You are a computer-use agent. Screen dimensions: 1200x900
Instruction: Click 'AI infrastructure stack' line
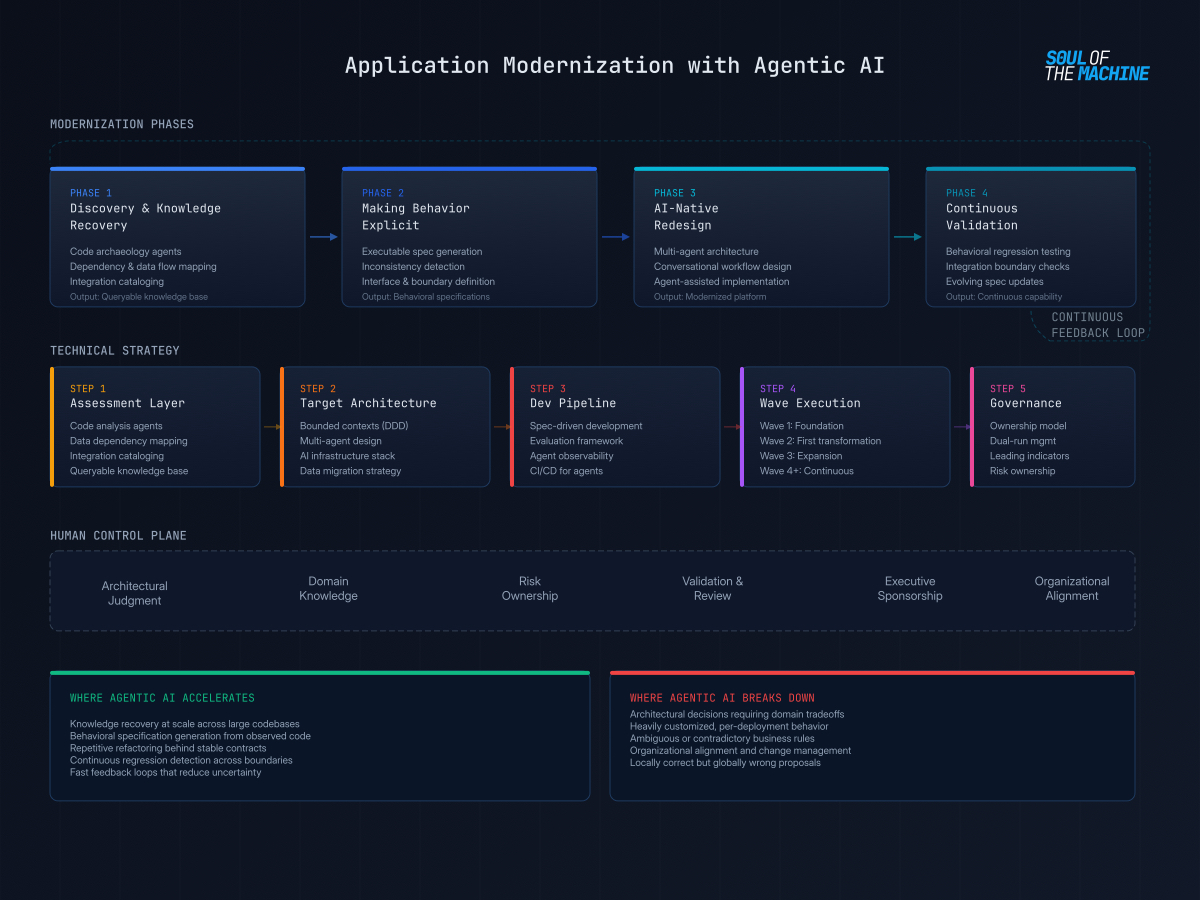[348, 456]
